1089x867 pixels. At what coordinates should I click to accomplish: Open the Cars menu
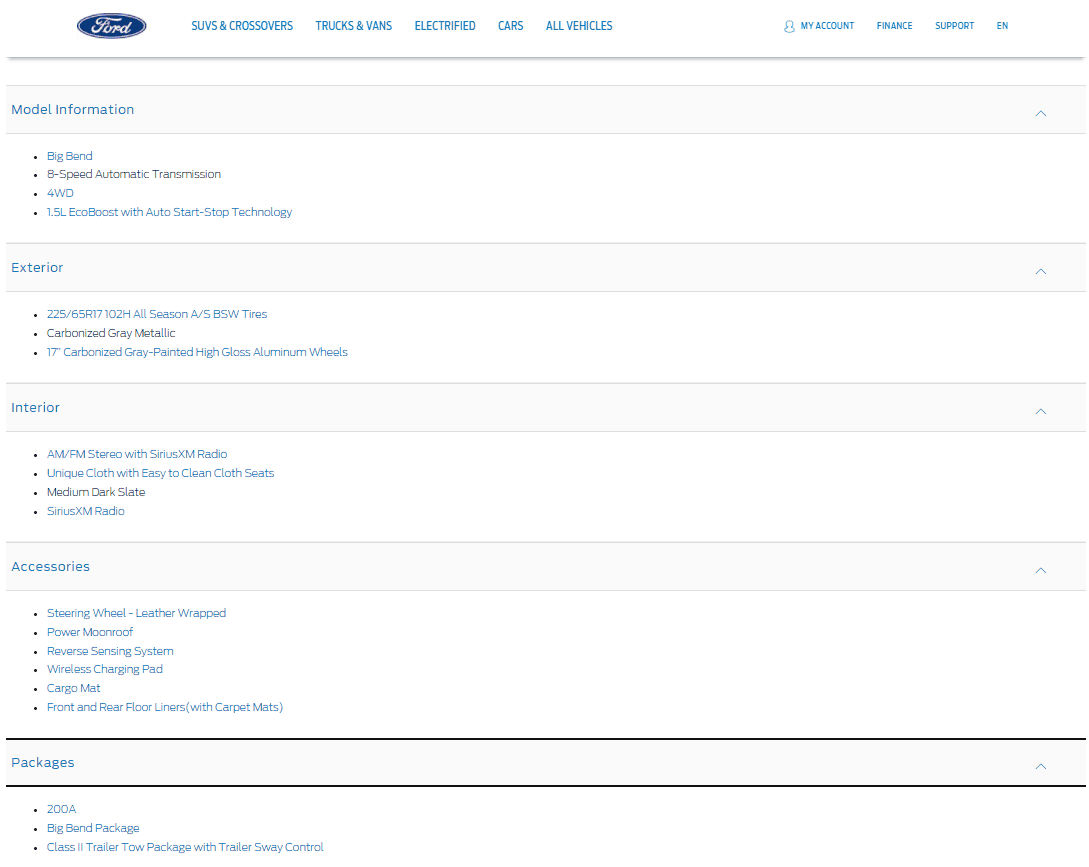510,26
